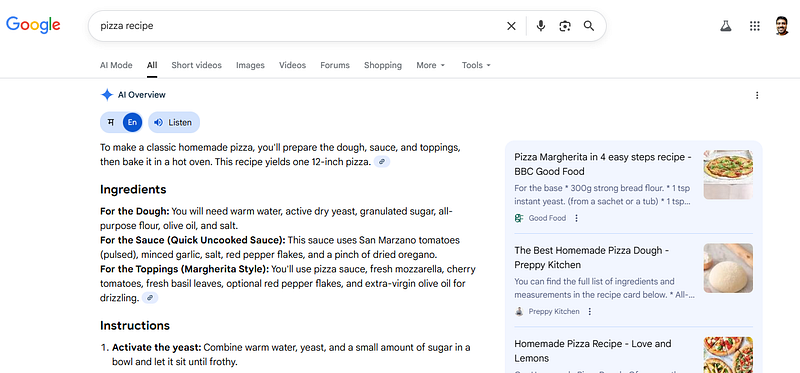Click source link icon after 'drizzling'

[x=150, y=298]
